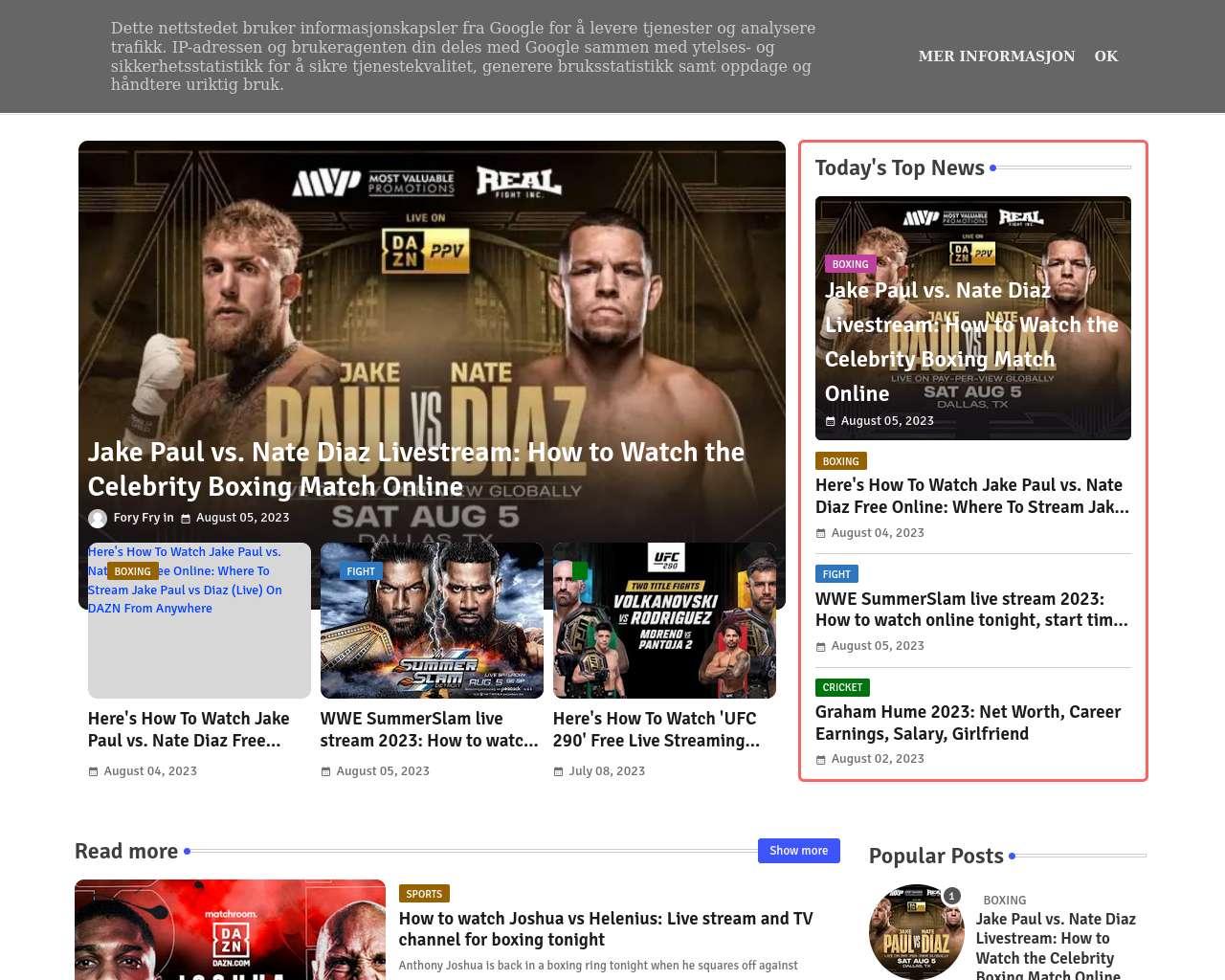Click calendar icon by sidebar August 05, 2023
Image resolution: width=1225 pixels, height=980 pixels.
820,647
